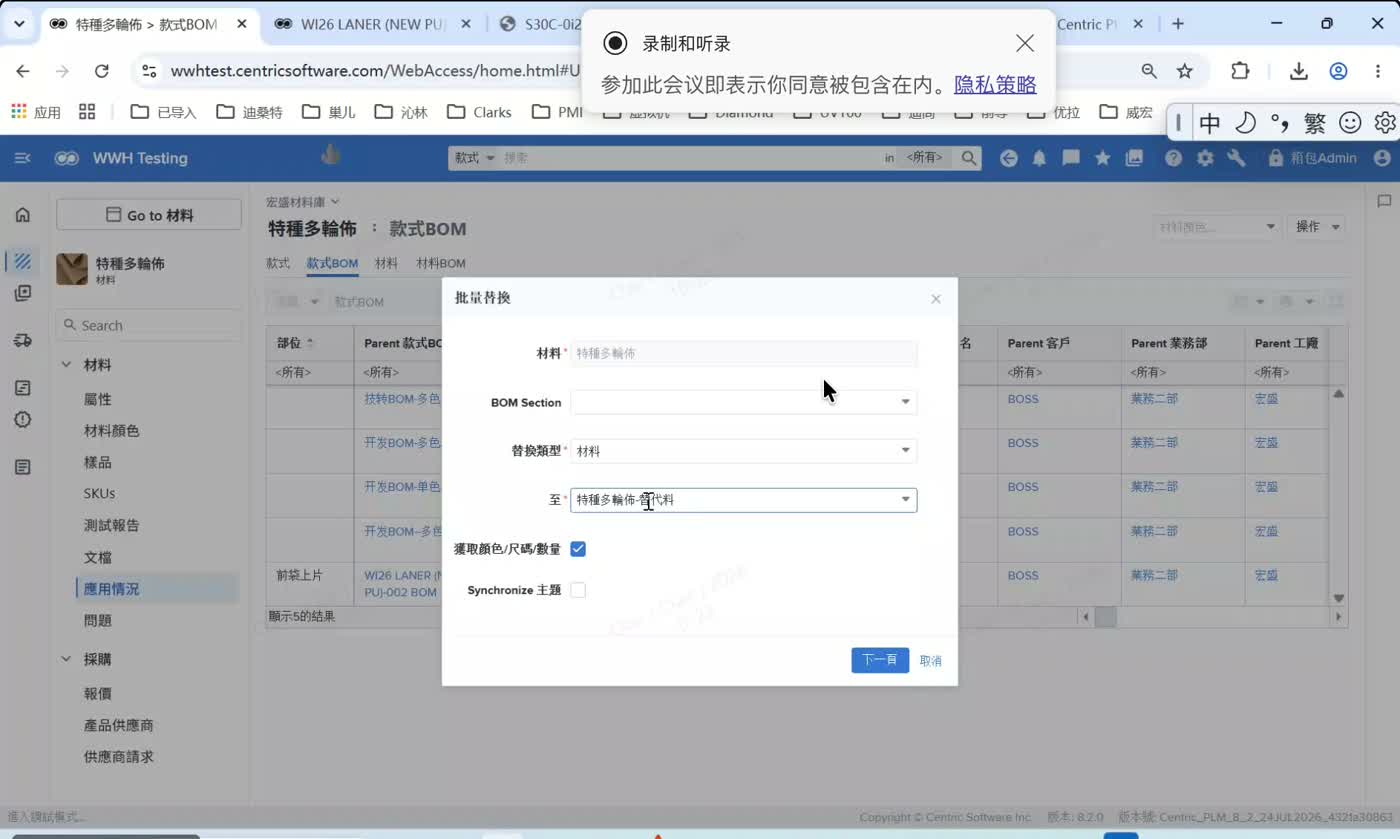This screenshot has height=839, width=1400.
Task: Open the help question mark icon
Action: (1174, 158)
